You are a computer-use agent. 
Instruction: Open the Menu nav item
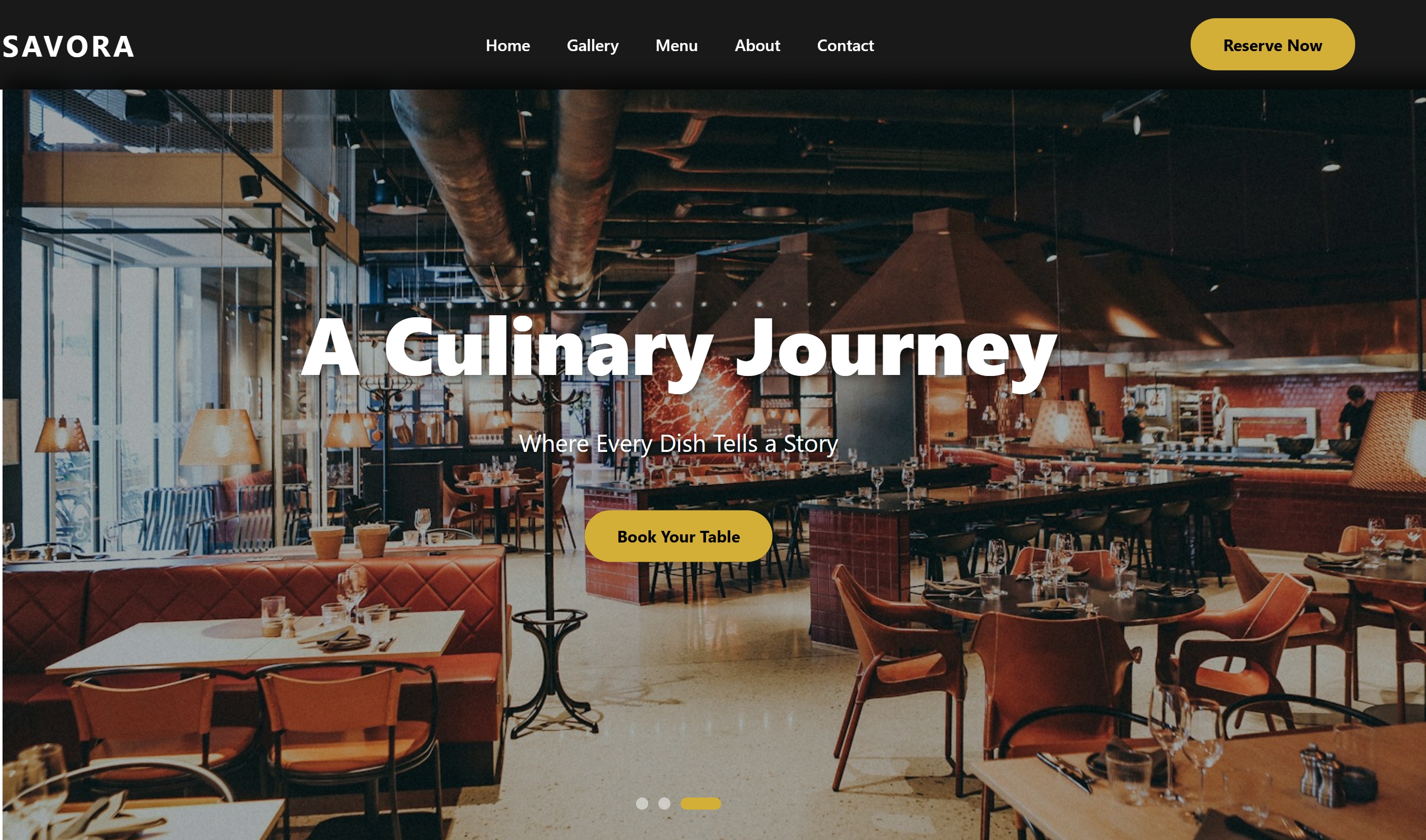[x=676, y=45]
